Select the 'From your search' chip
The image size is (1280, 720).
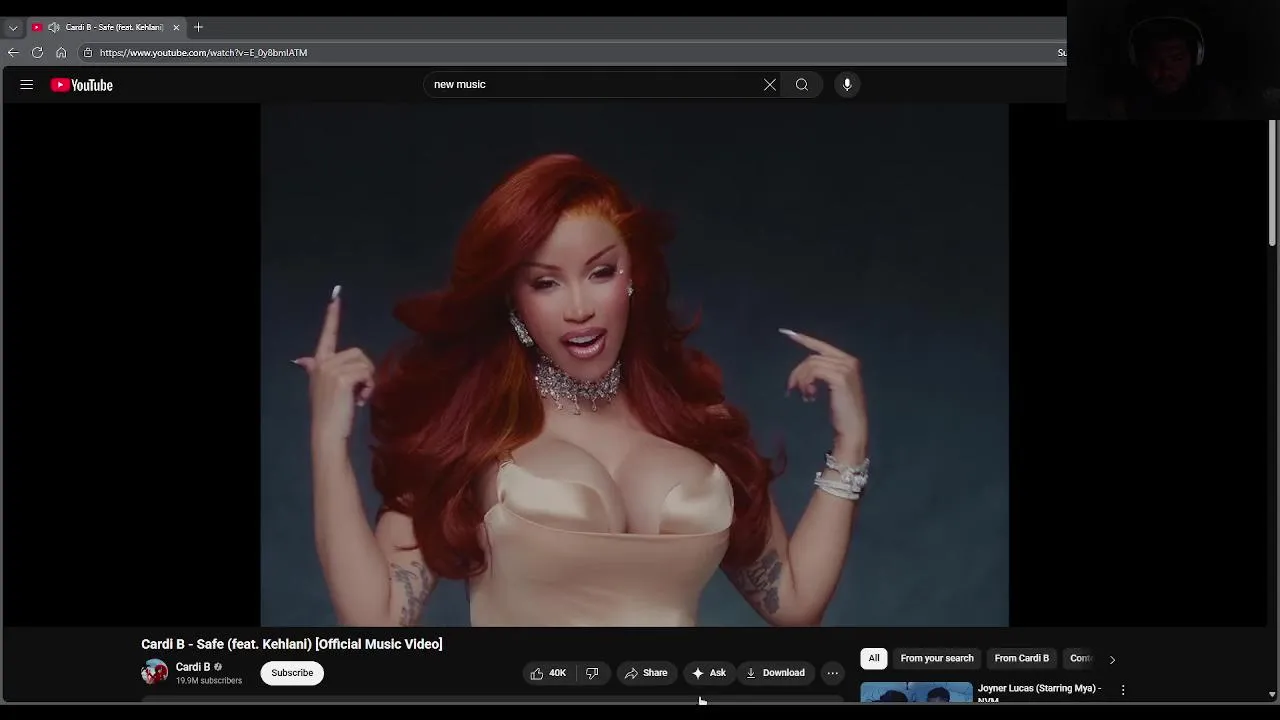[x=937, y=658]
